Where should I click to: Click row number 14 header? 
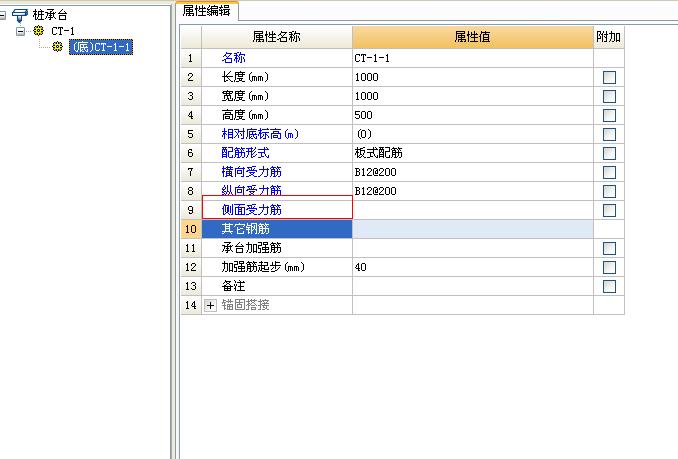point(191,305)
